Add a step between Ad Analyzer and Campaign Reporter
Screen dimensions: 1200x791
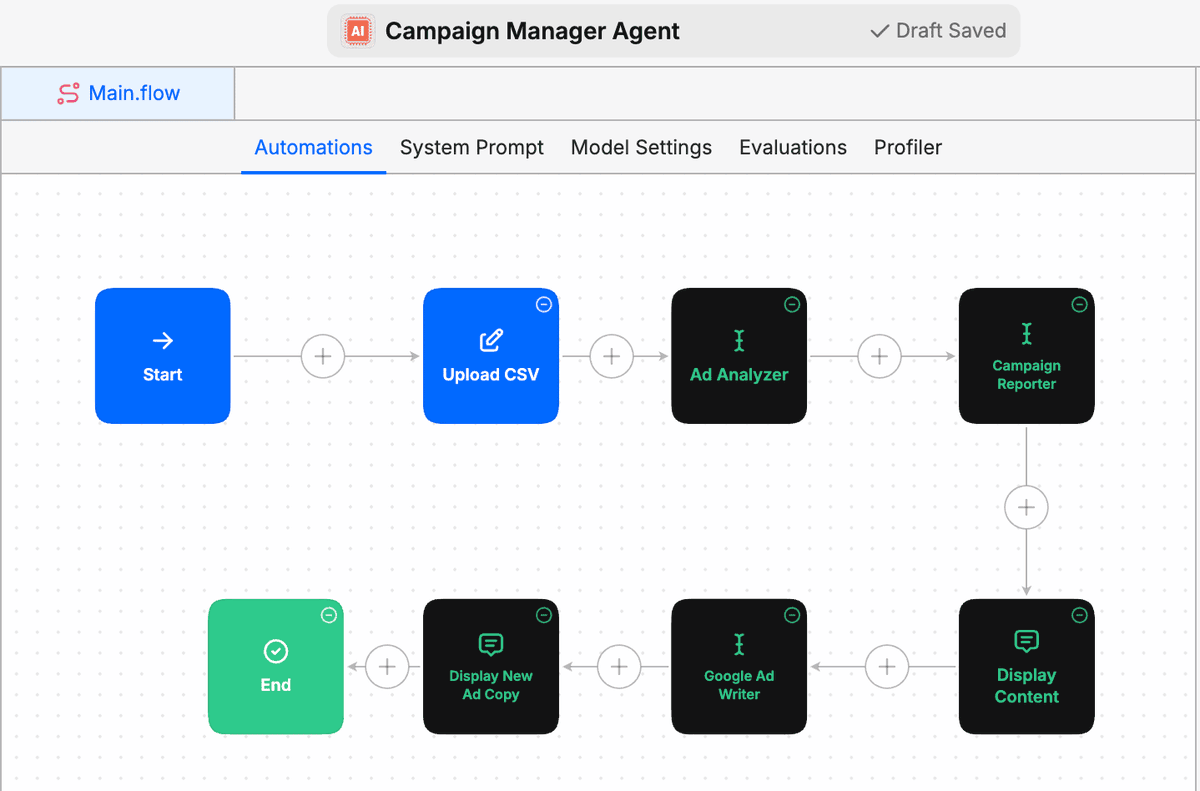pos(880,356)
